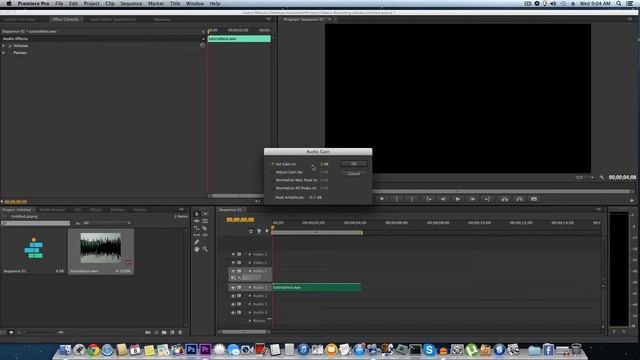Click Set Gain to value field
This screenshot has width=640, height=360.
(x=324, y=164)
